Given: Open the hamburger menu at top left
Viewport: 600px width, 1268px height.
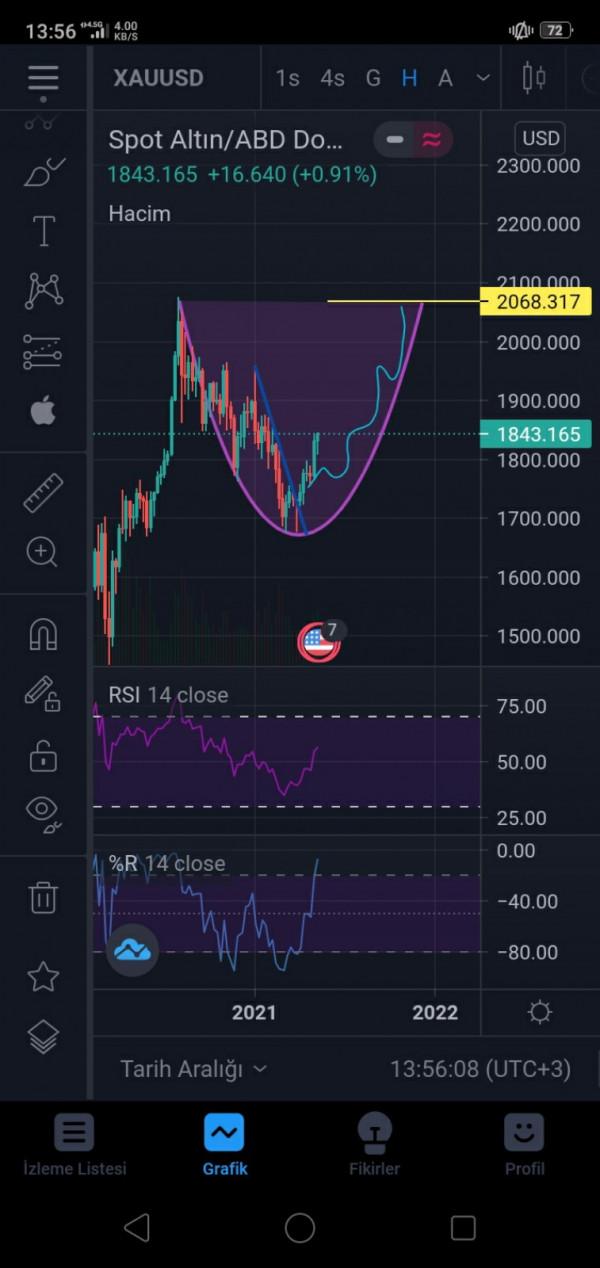Looking at the screenshot, I should click(x=43, y=78).
